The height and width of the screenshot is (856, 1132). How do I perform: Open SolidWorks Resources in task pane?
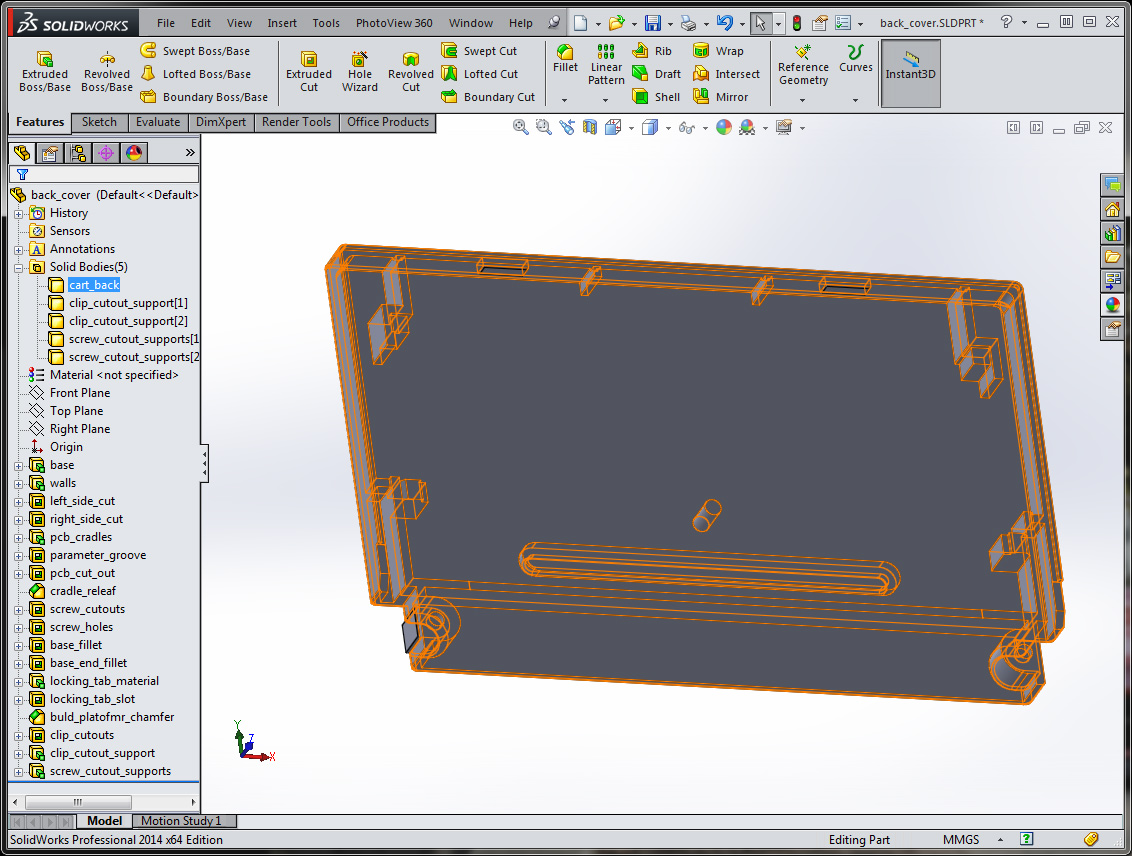click(1113, 209)
